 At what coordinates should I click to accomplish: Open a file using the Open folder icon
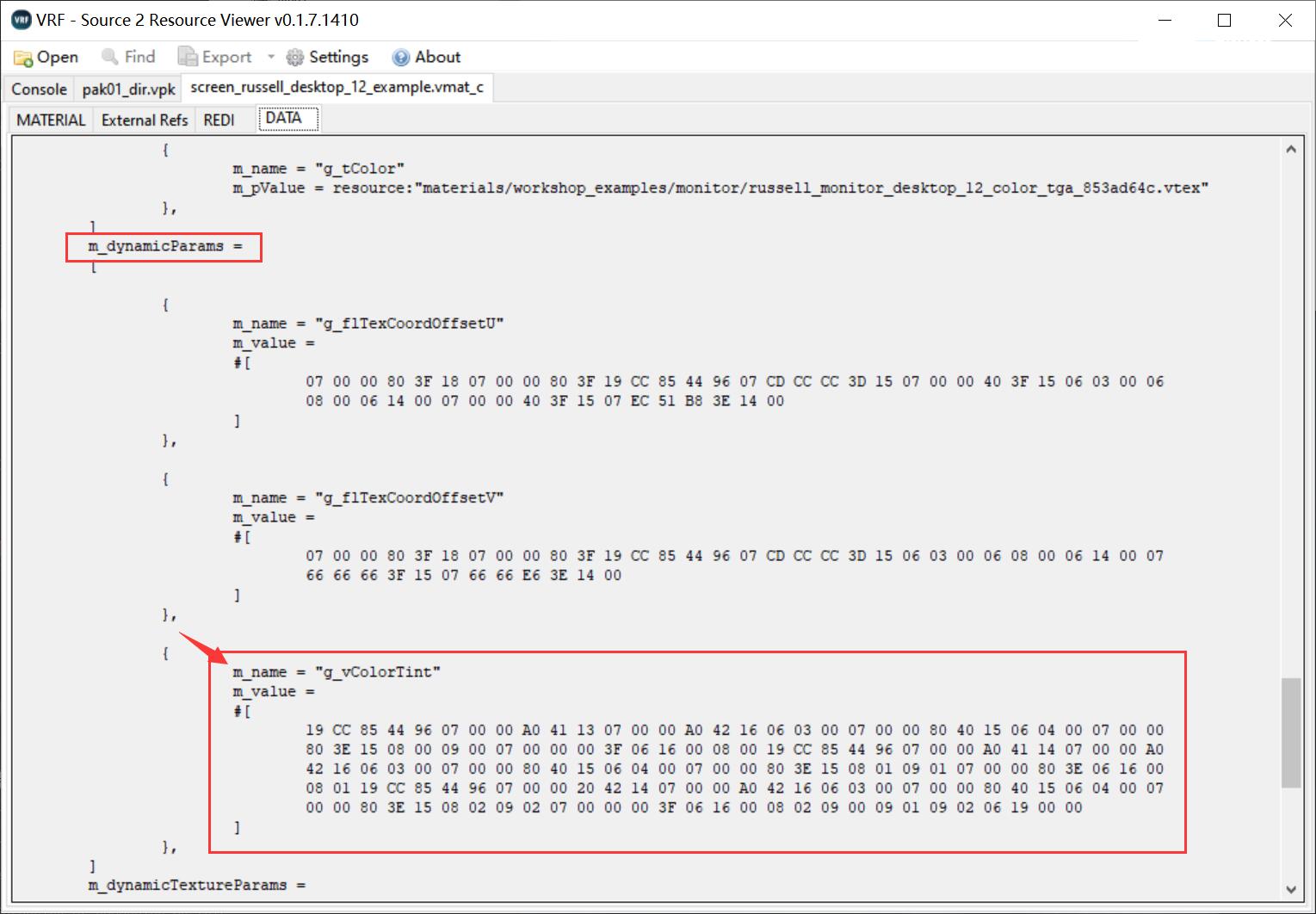(x=22, y=57)
